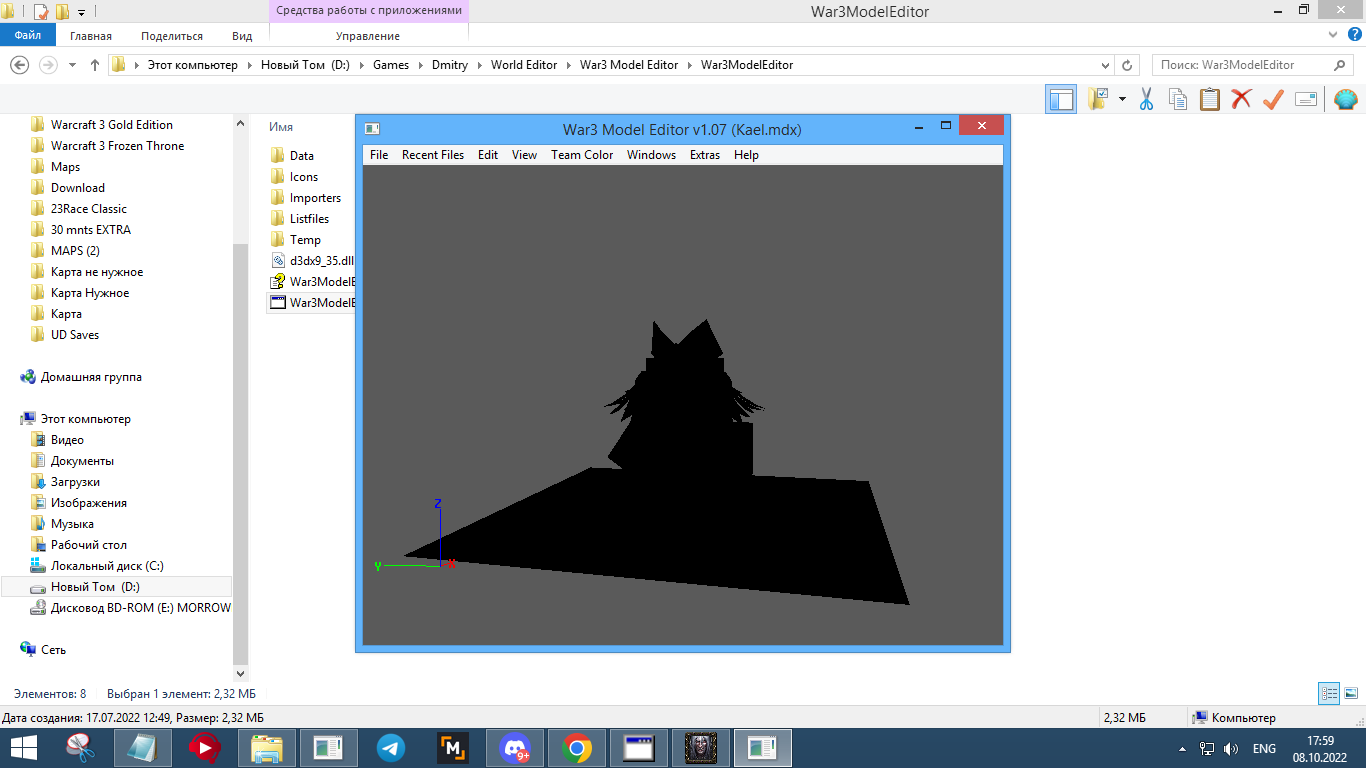Open the Help menu in War3 Model Editor
Screen dimensions: 1366x768
pyautogui.click(x=746, y=155)
